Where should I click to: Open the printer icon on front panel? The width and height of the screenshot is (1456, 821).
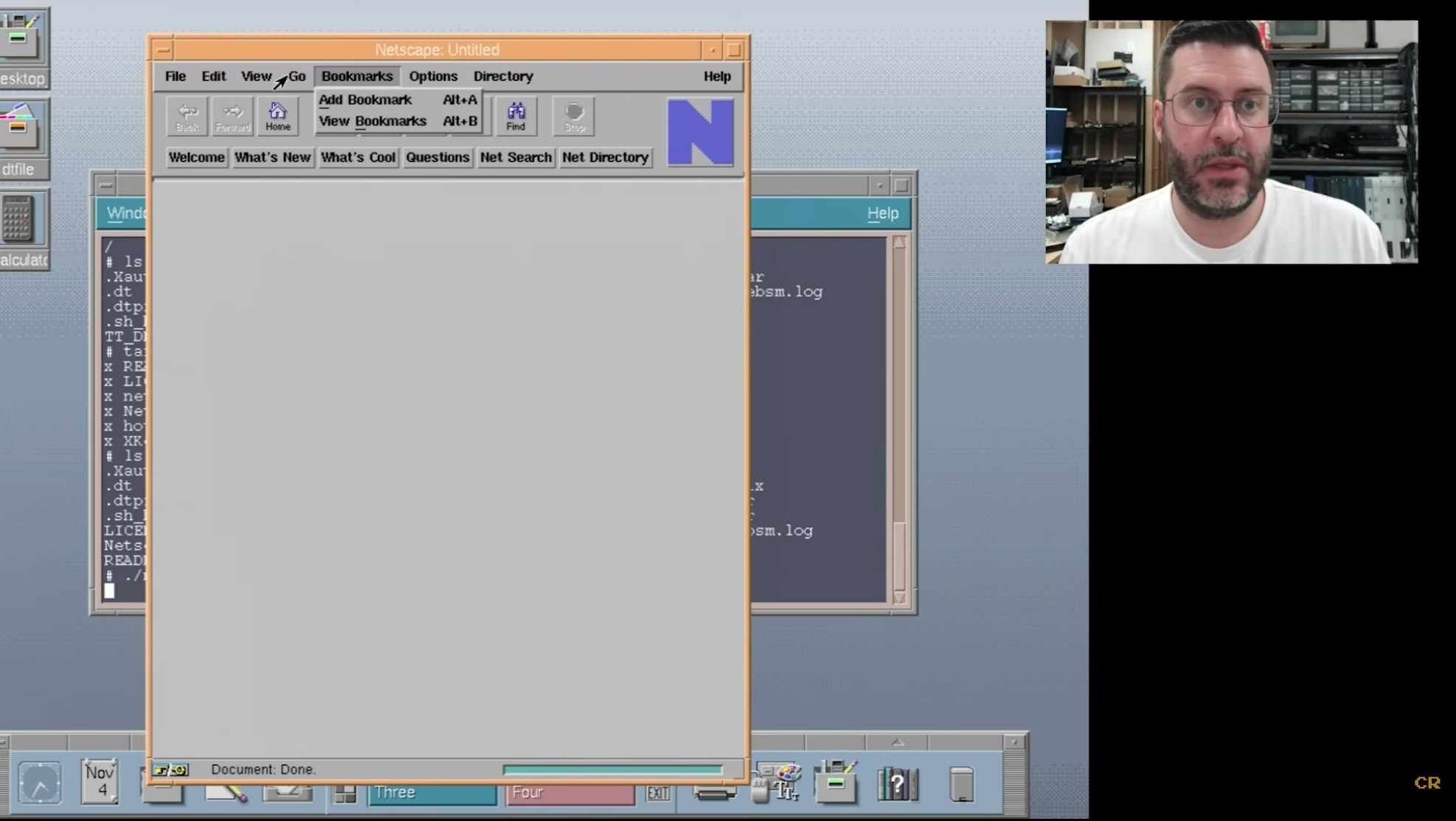[x=715, y=793]
